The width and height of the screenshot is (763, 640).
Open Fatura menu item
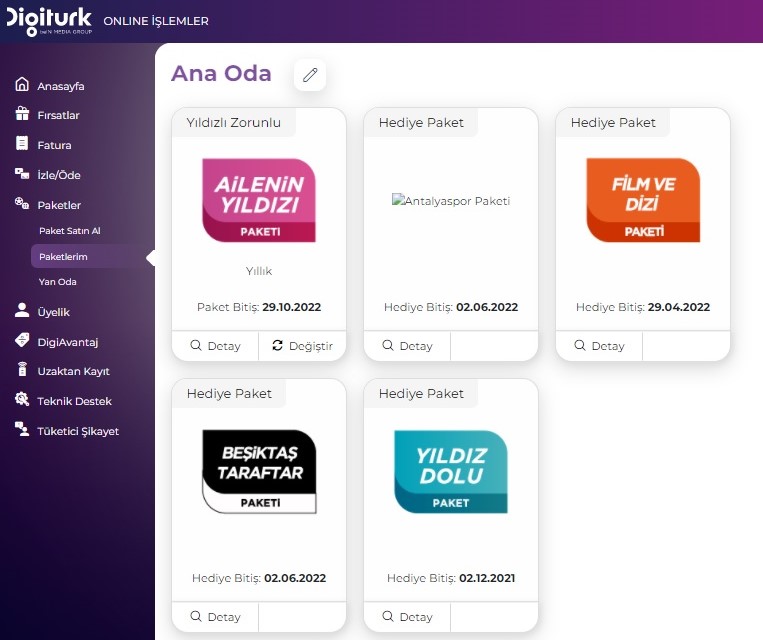(54, 145)
